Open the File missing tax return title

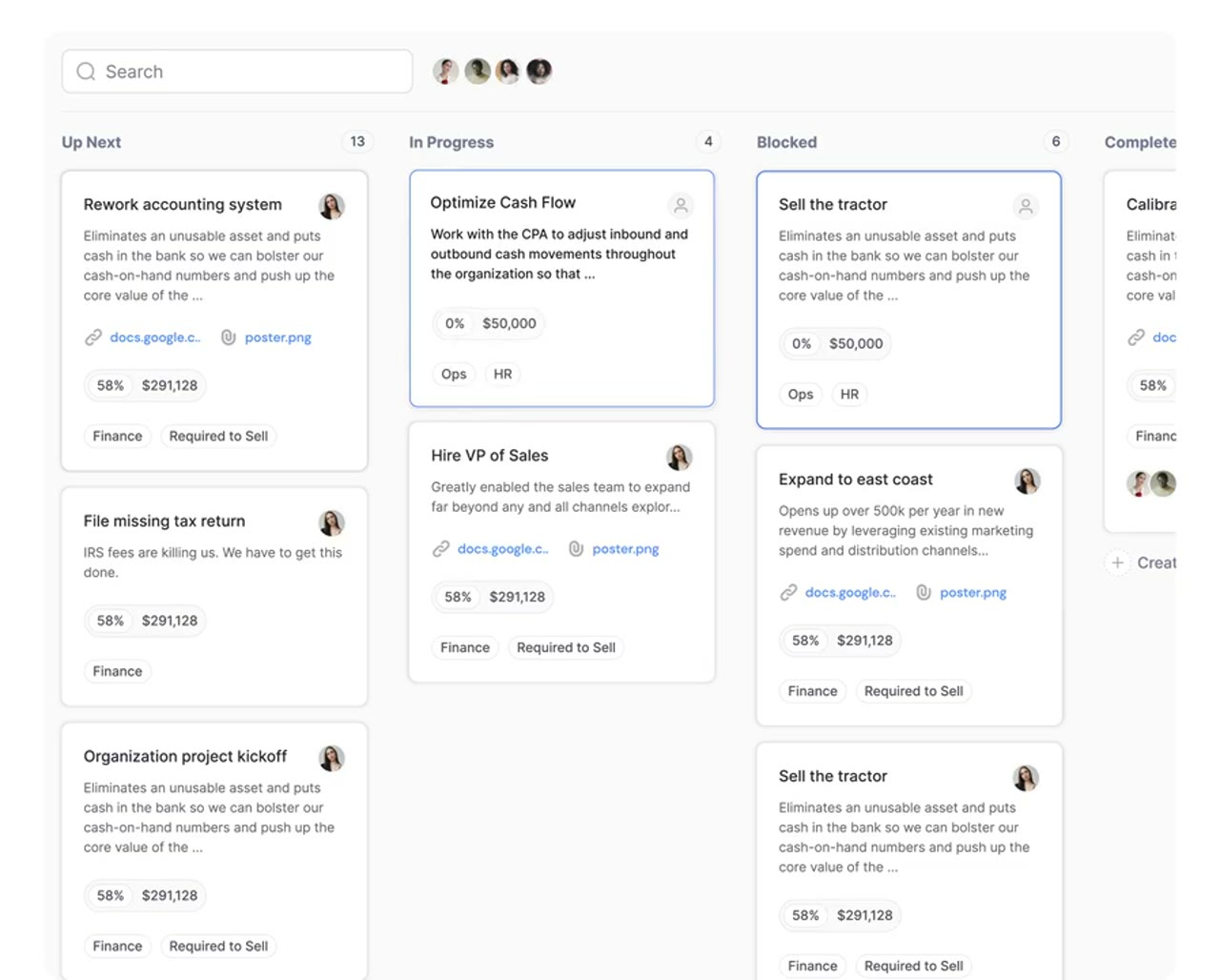(164, 521)
